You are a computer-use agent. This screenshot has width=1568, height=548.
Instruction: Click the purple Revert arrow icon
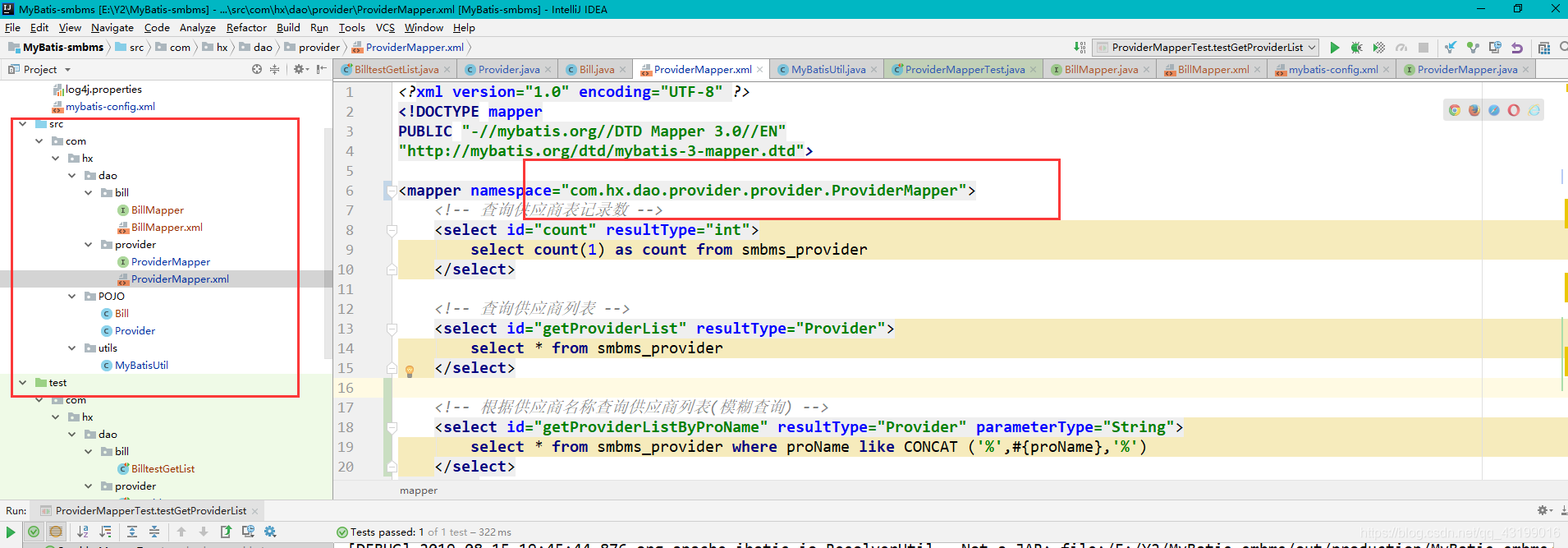point(1517,48)
